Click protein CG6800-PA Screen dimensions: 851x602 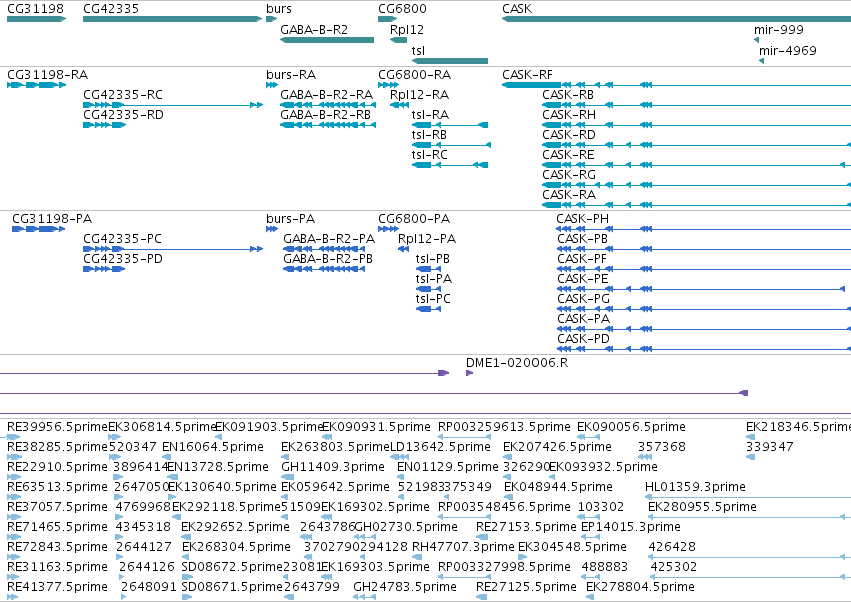(414, 219)
